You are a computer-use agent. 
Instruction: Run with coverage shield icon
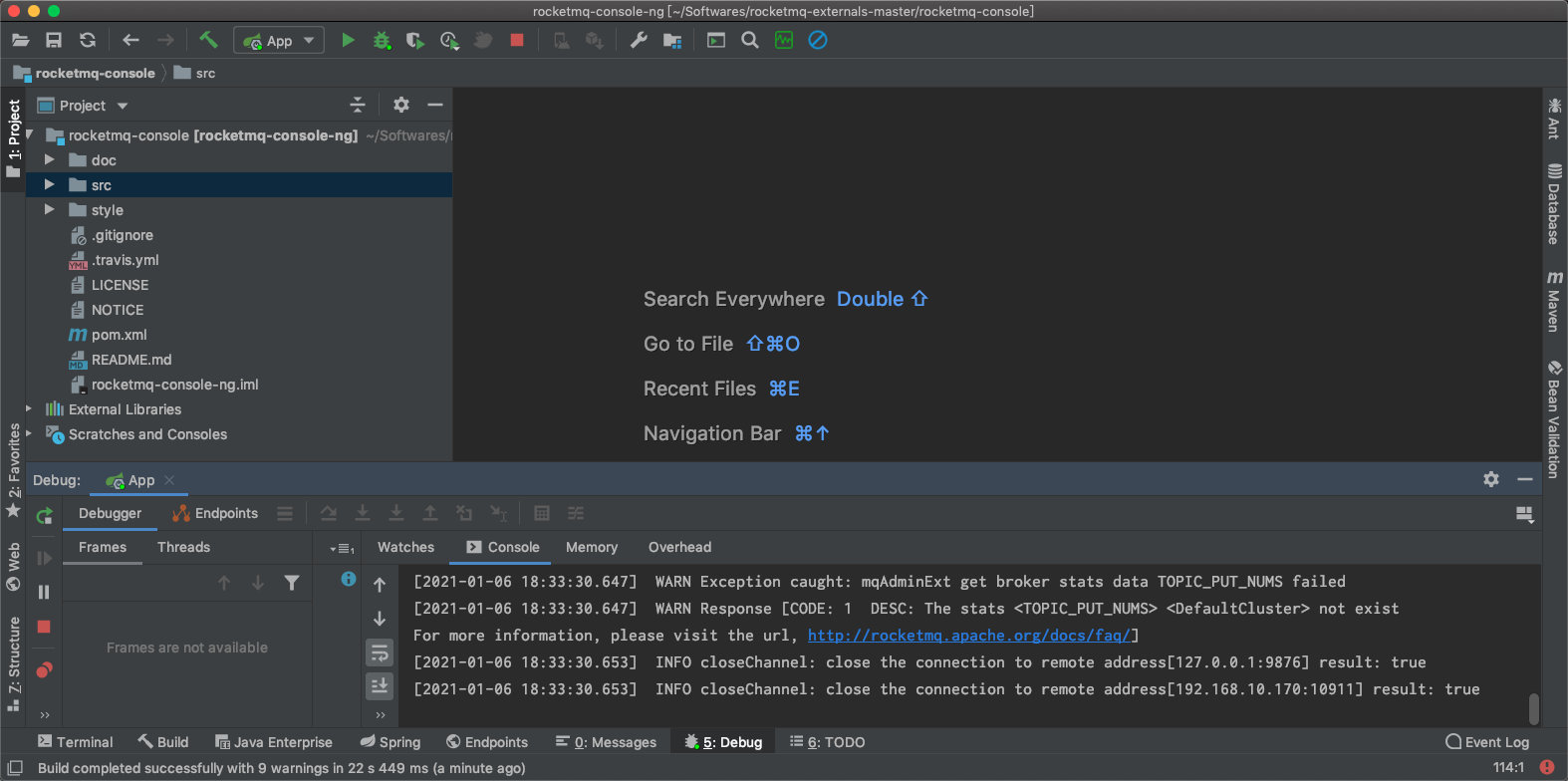tap(415, 41)
